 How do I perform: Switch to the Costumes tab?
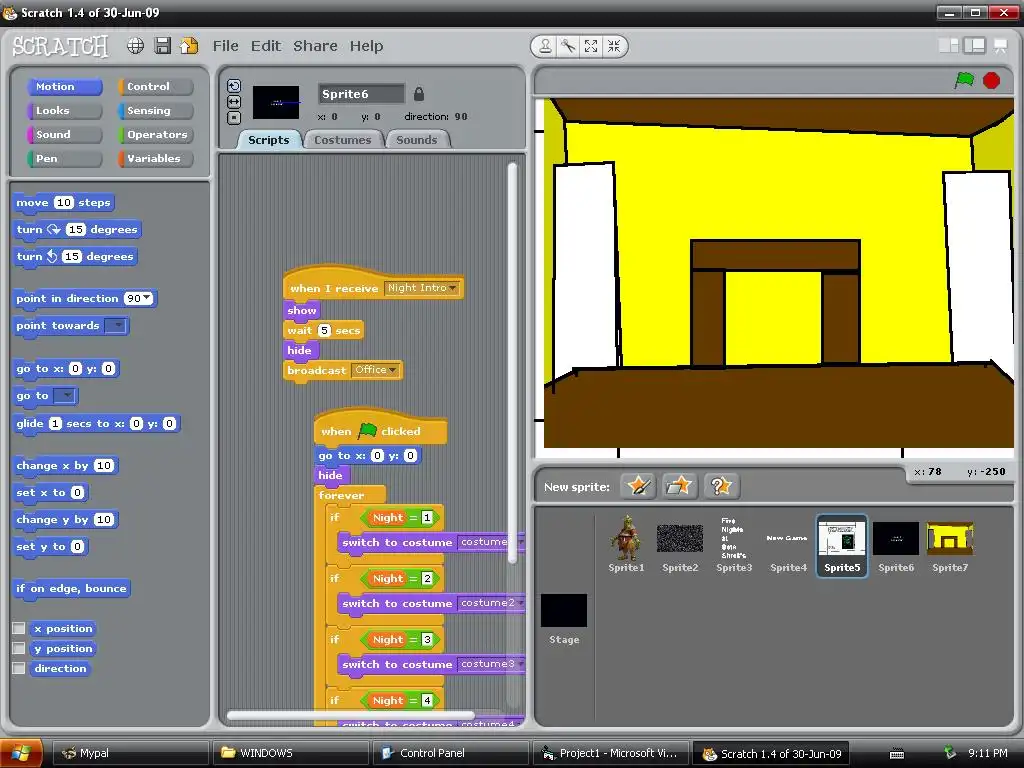pos(342,140)
